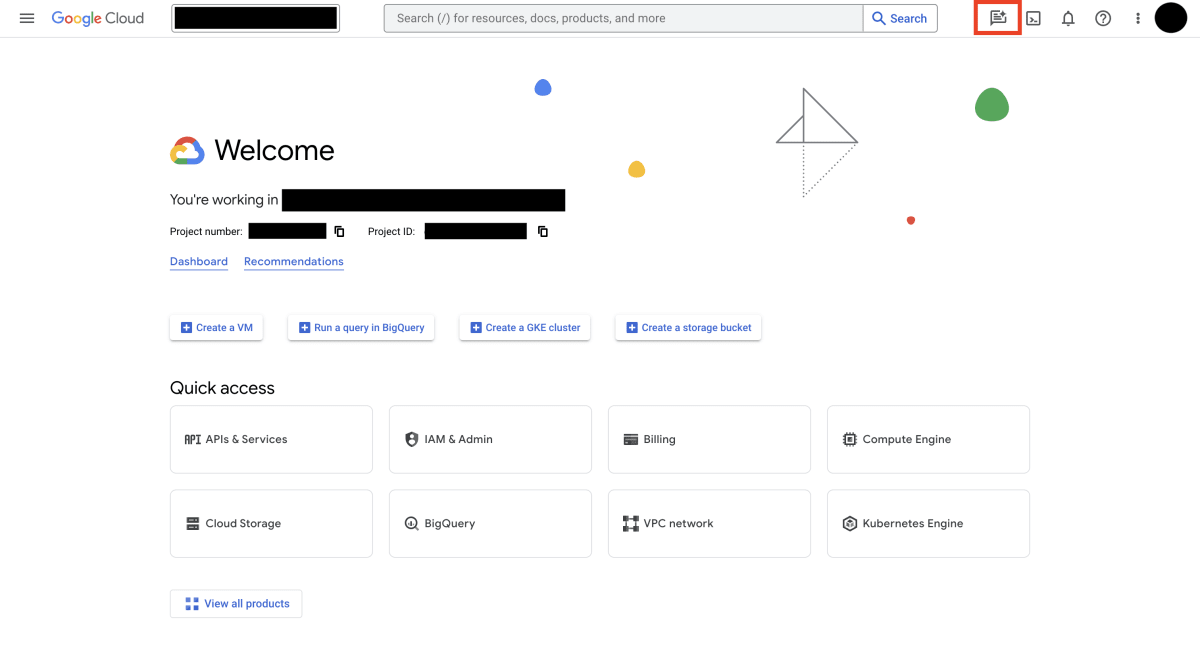
Task: Click Run a query in BigQuery
Action: click(361, 327)
